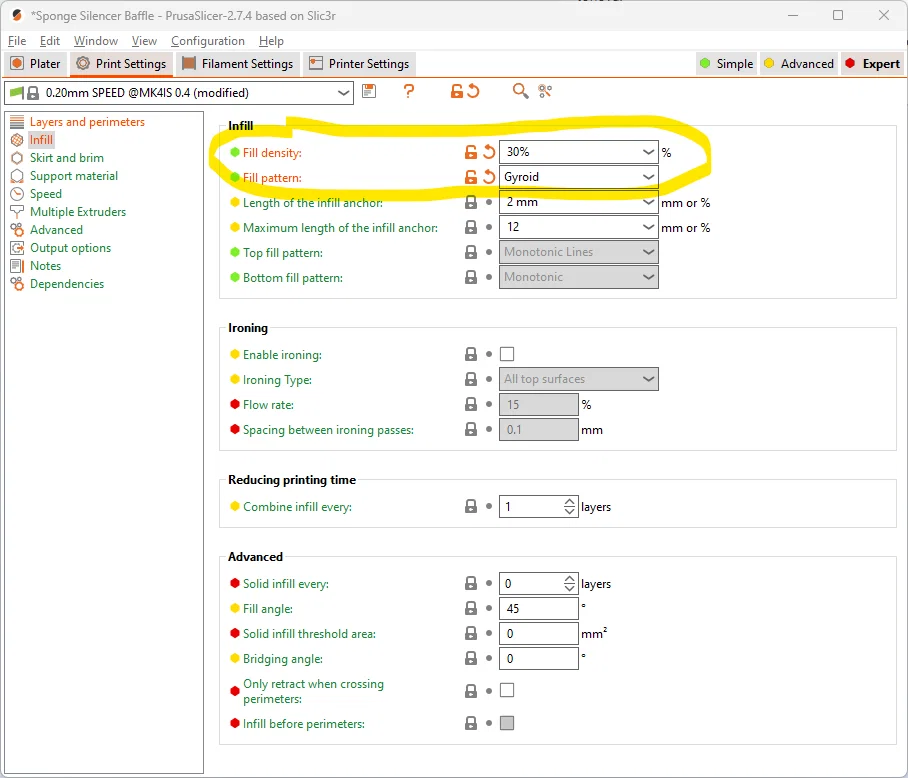
Task: Select Speed settings page
Action: click(x=45, y=193)
